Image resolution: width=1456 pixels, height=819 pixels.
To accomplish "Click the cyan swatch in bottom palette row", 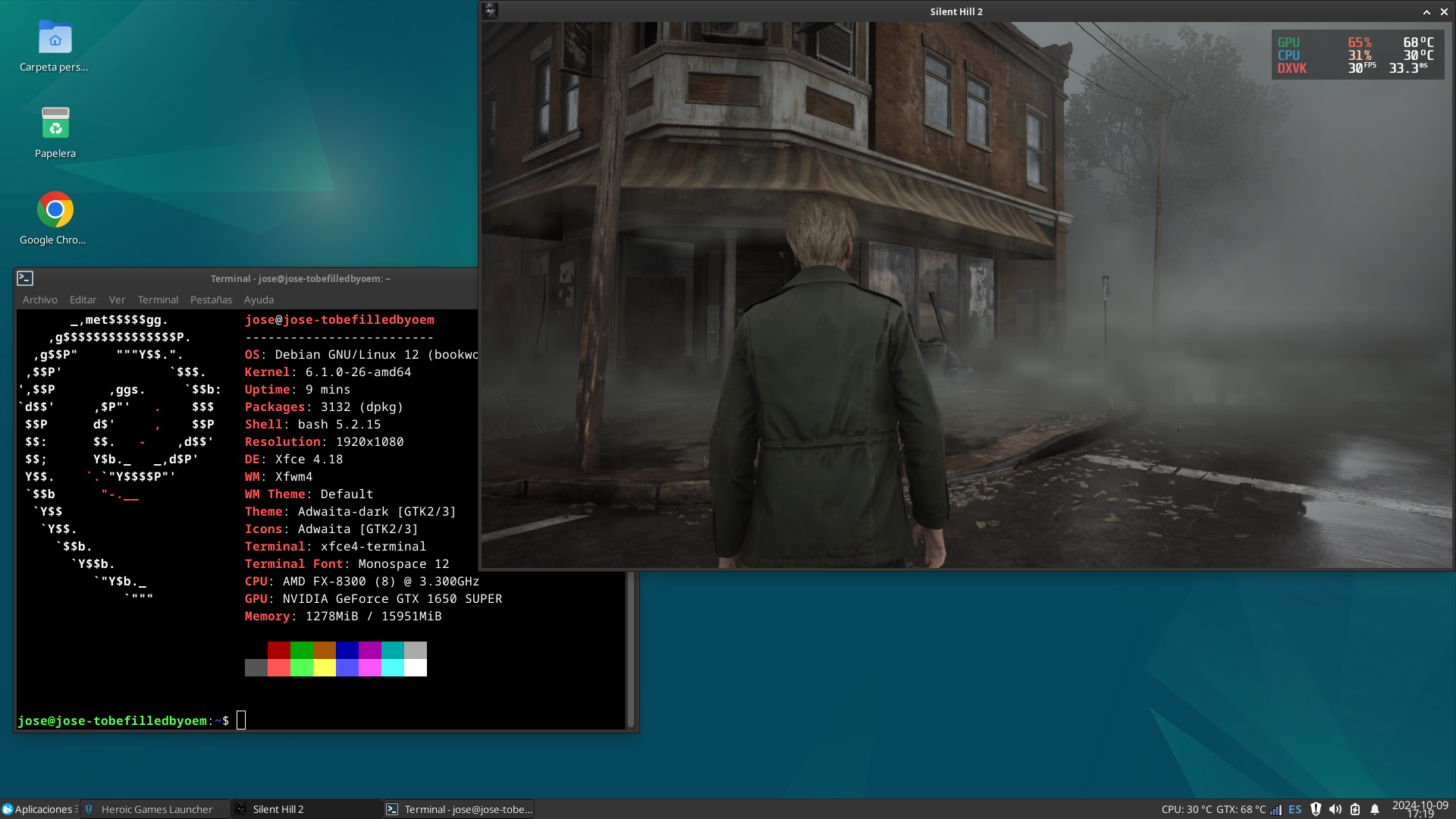I will click(393, 667).
